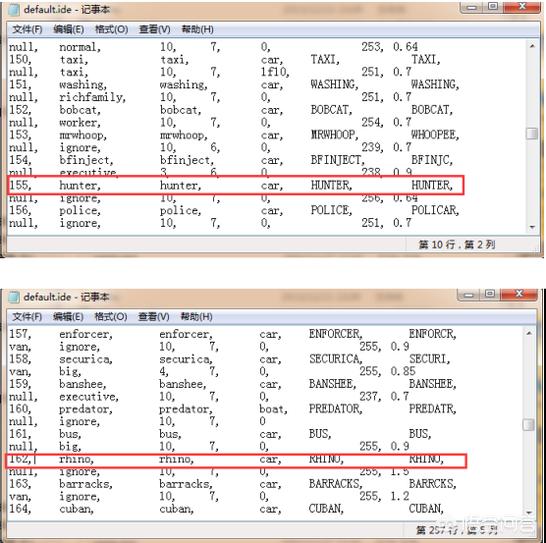Open 文件(F) menu in top Notepad window
546x543 pixels.
[x=27, y=29]
